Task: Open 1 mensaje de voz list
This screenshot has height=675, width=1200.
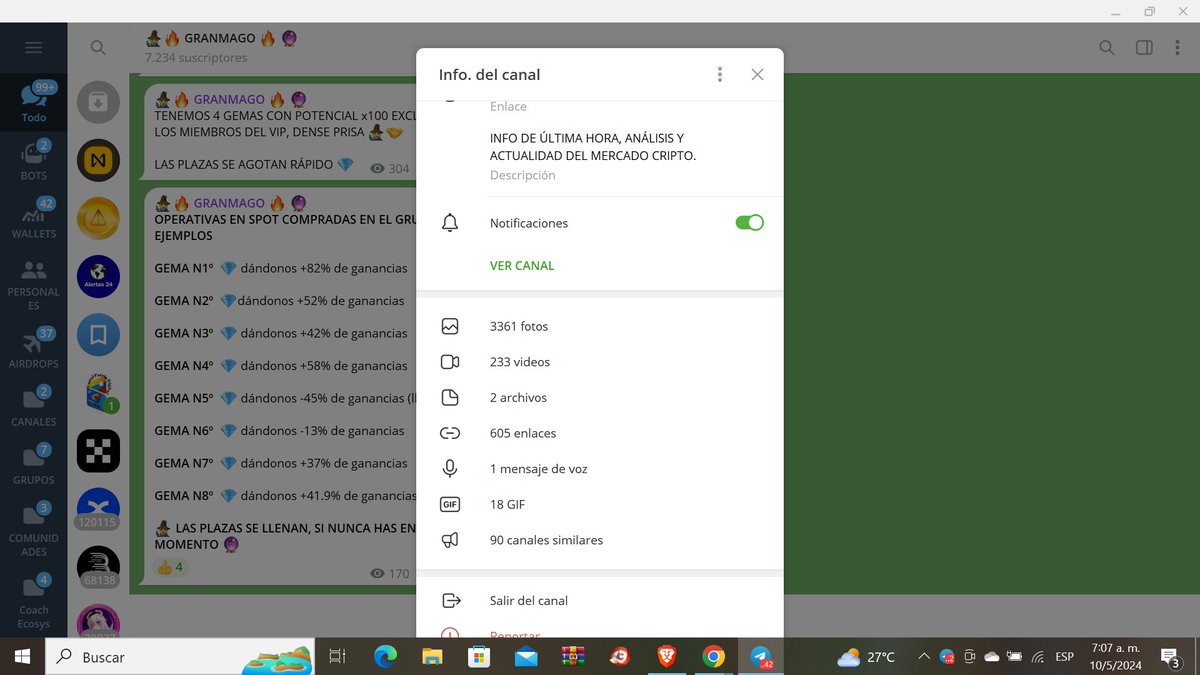Action: pyautogui.click(x=600, y=469)
